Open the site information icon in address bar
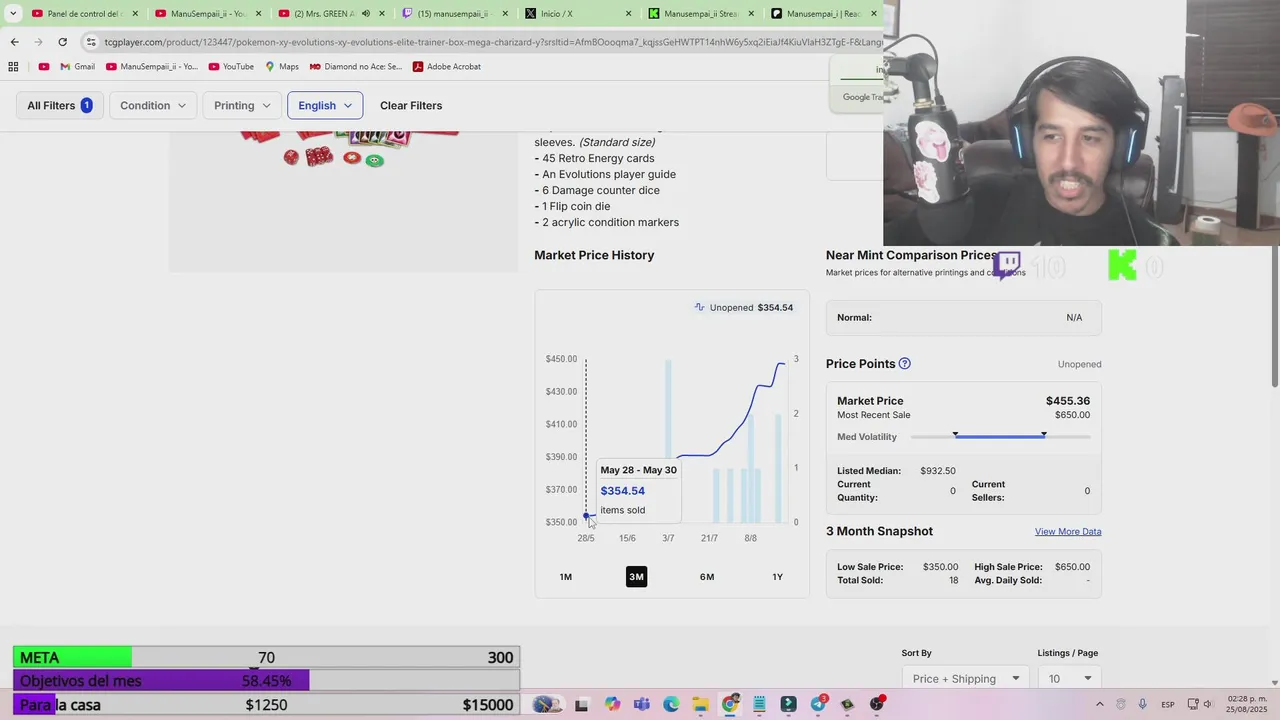Screen dimensions: 1280x720 pyautogui.click(x=91, y=42)
